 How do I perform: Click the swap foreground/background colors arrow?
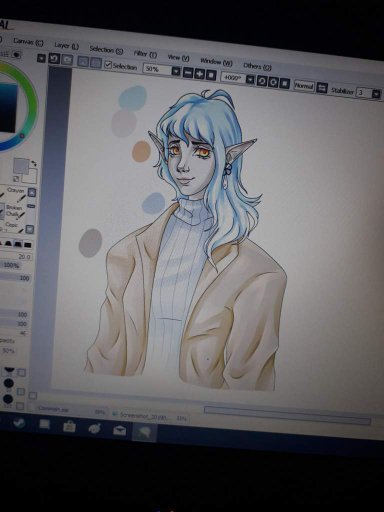tap(34, 163)
